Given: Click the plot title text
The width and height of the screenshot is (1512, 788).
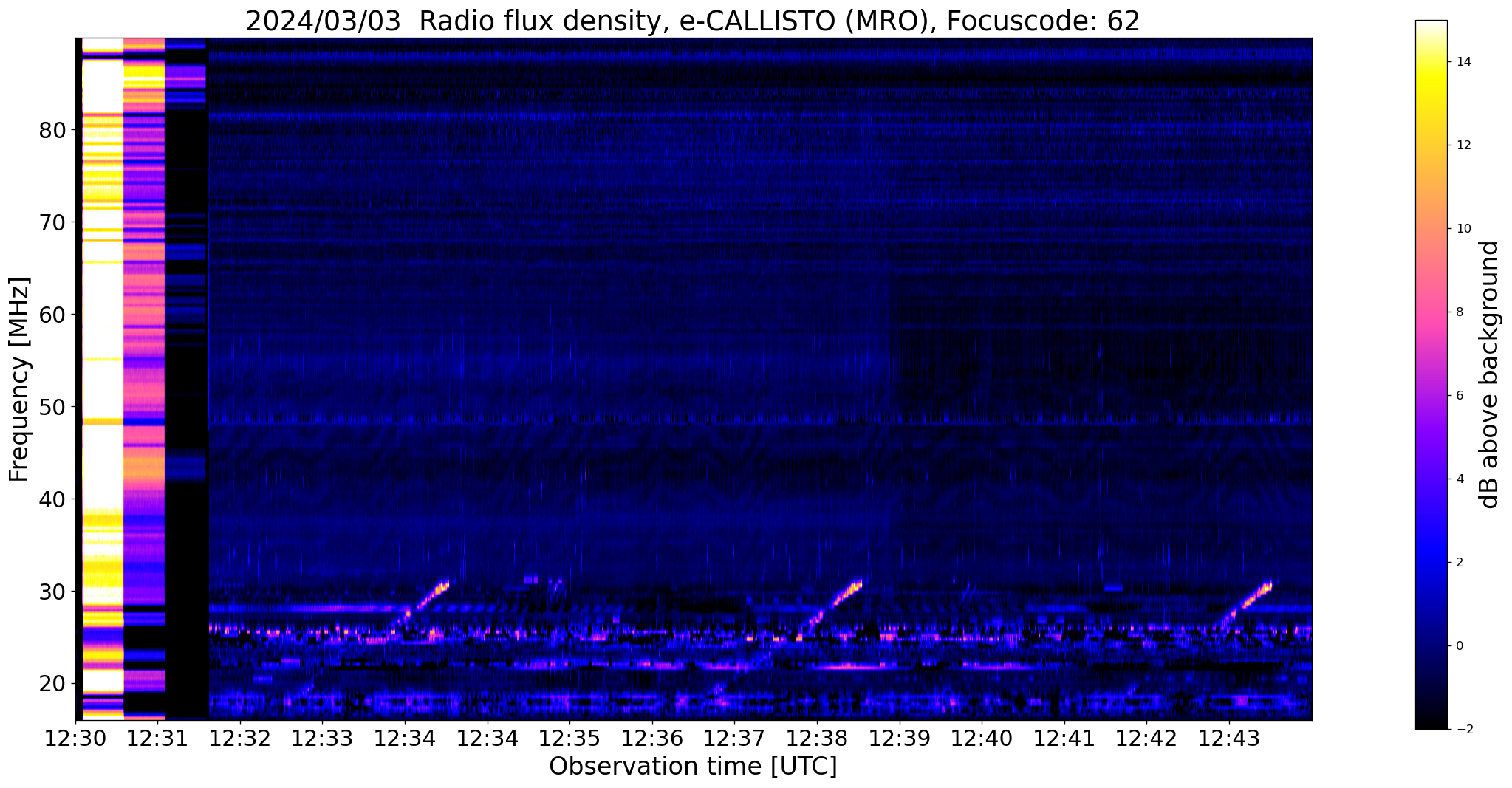Looking at the screenshot, I should 693,21.
